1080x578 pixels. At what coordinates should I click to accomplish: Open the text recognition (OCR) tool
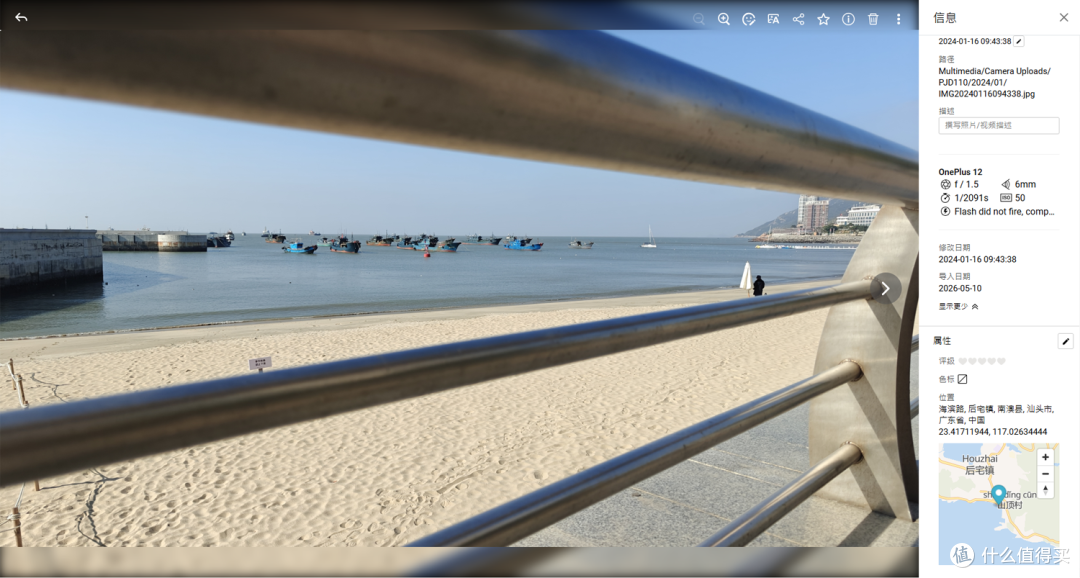point(773,19)
